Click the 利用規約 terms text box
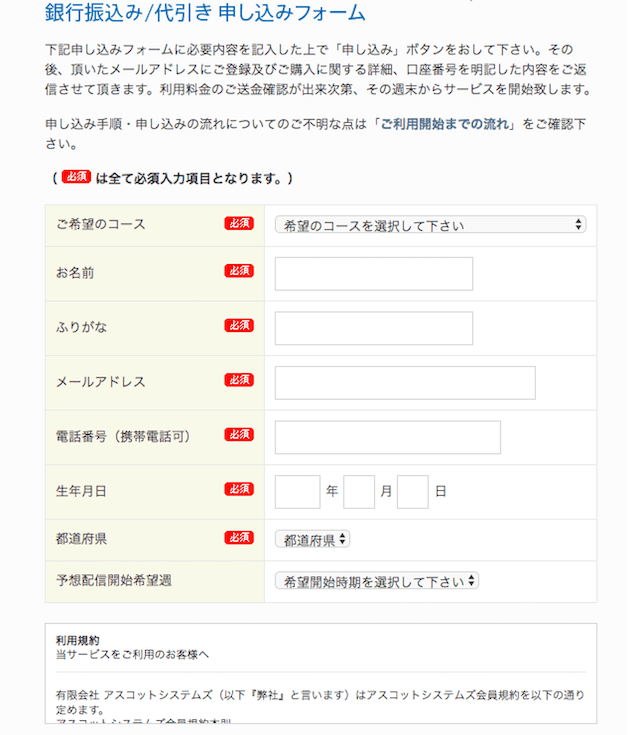Screen dimensions: 640x735 pyautogui.click(x=321, y=674)
